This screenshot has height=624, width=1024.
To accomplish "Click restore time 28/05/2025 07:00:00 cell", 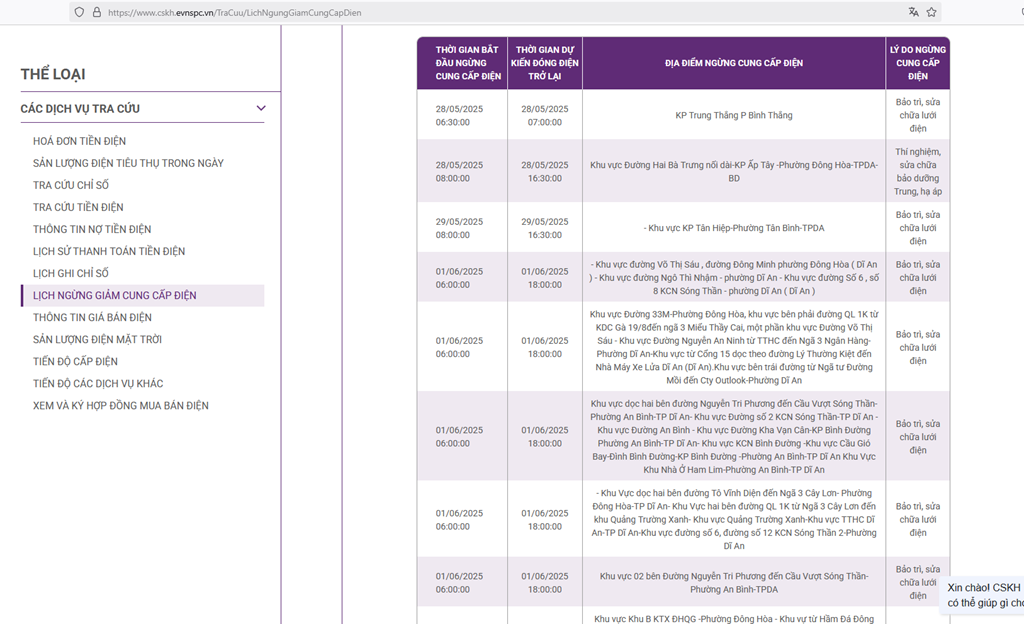I will 545,116.
